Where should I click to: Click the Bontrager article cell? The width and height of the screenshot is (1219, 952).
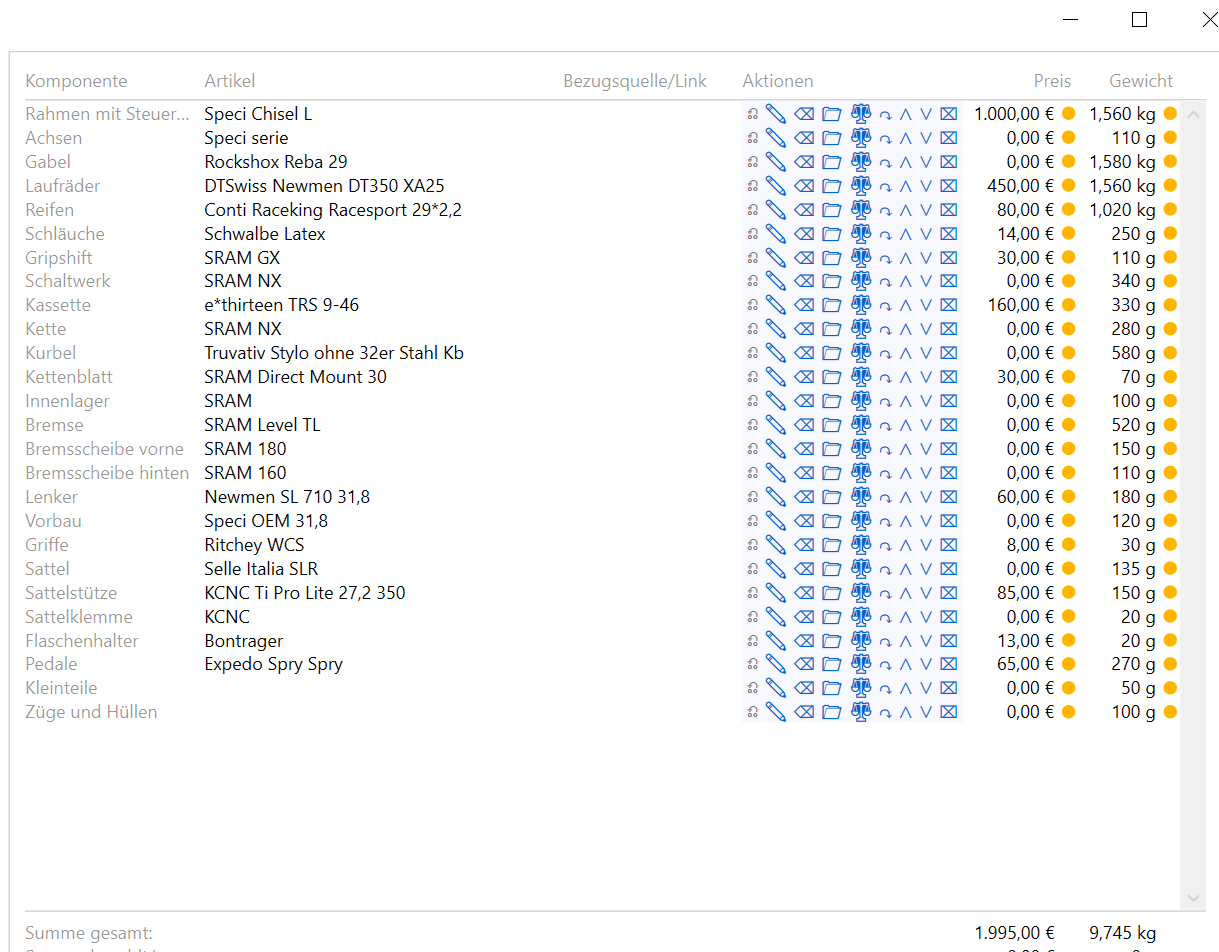[x=243, y=641]
